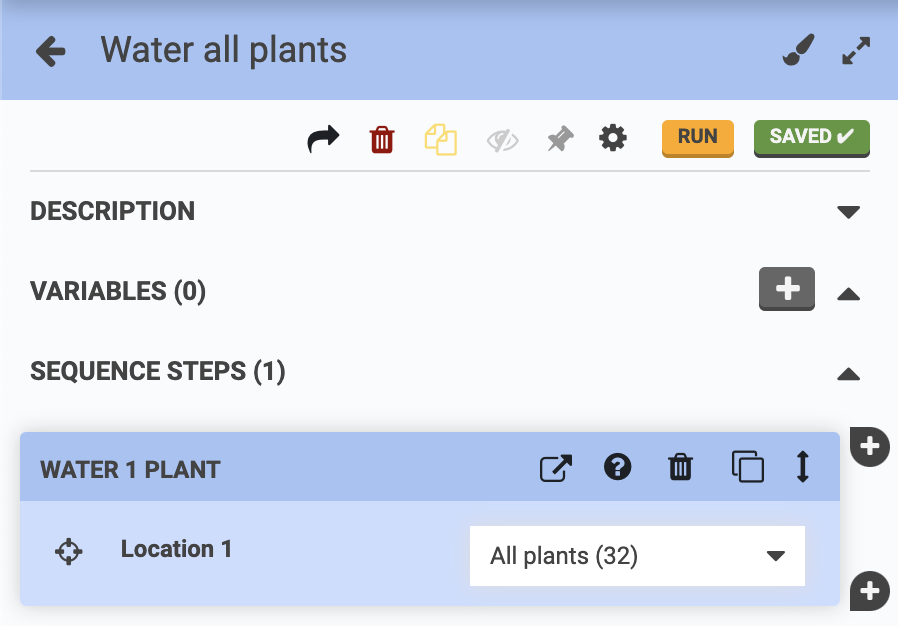This screenshot has height=626, width=898.
Task: Expand the sequence editor to full view
Action: (x=856, y=51)
